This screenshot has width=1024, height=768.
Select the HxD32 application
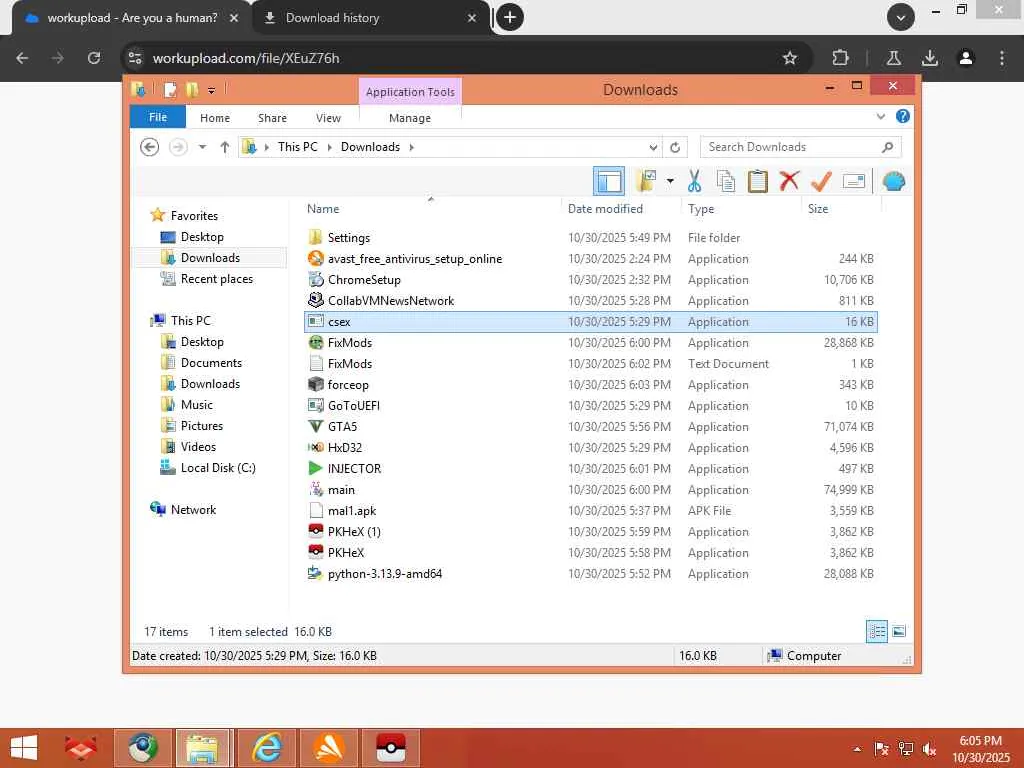click(590, 447)
